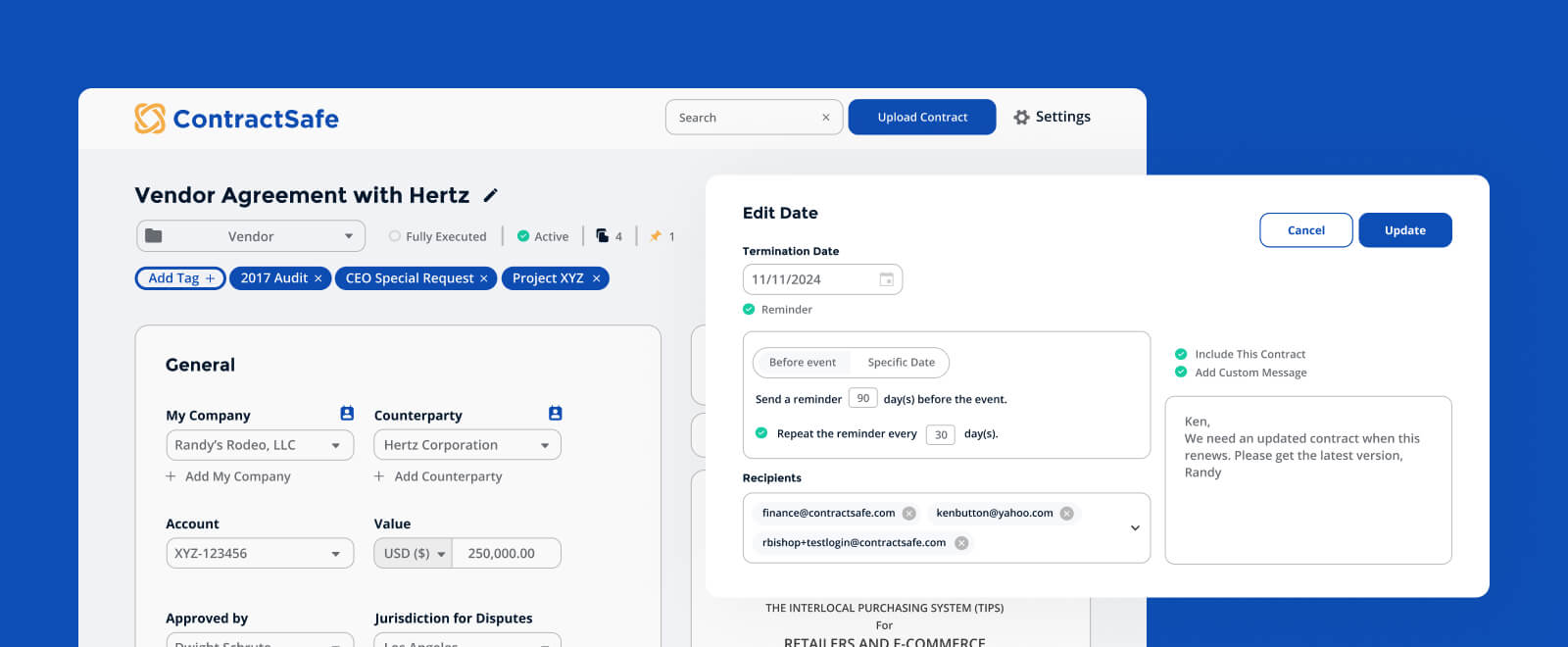1568x647 pixels.
Task: Click the 30 days repeat field
Action: click(941, 434)
